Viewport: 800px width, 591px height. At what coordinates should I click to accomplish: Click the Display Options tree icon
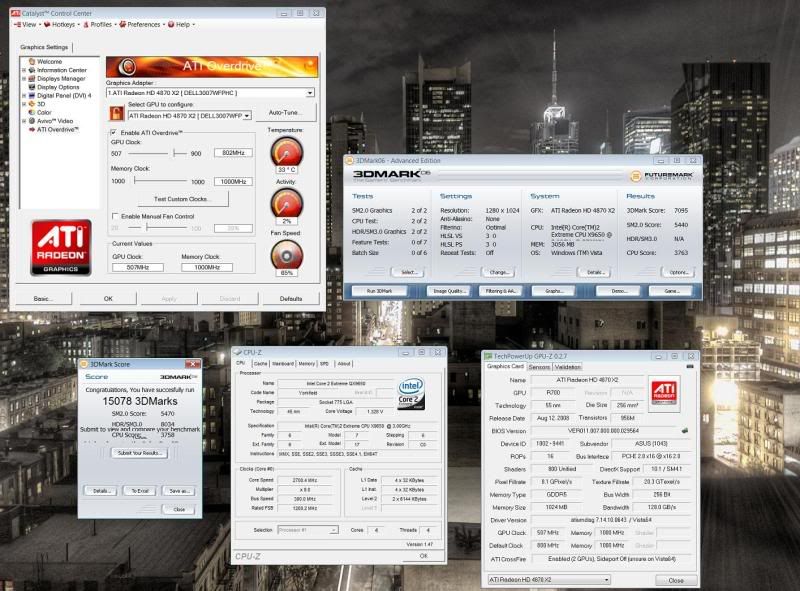pyautogui.click(x=32, y=87)
